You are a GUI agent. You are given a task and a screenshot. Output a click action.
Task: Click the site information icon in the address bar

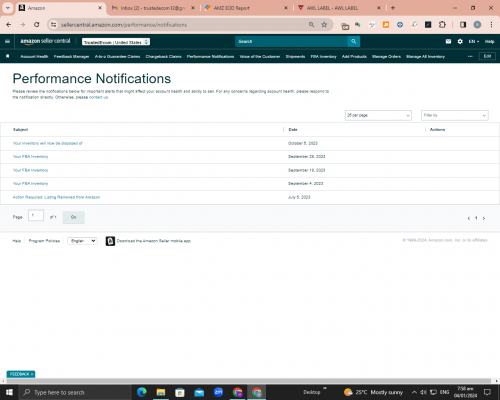tap(53, 25)
